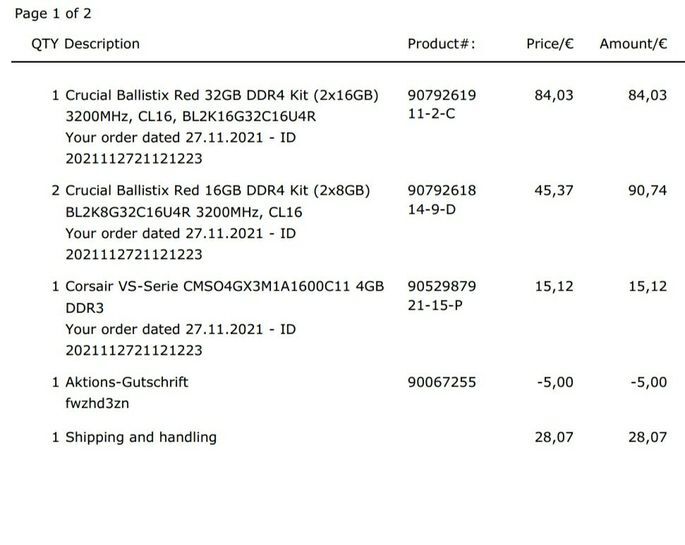Click product number 90792618
The image size is (685, 545).
pos(442,190)
